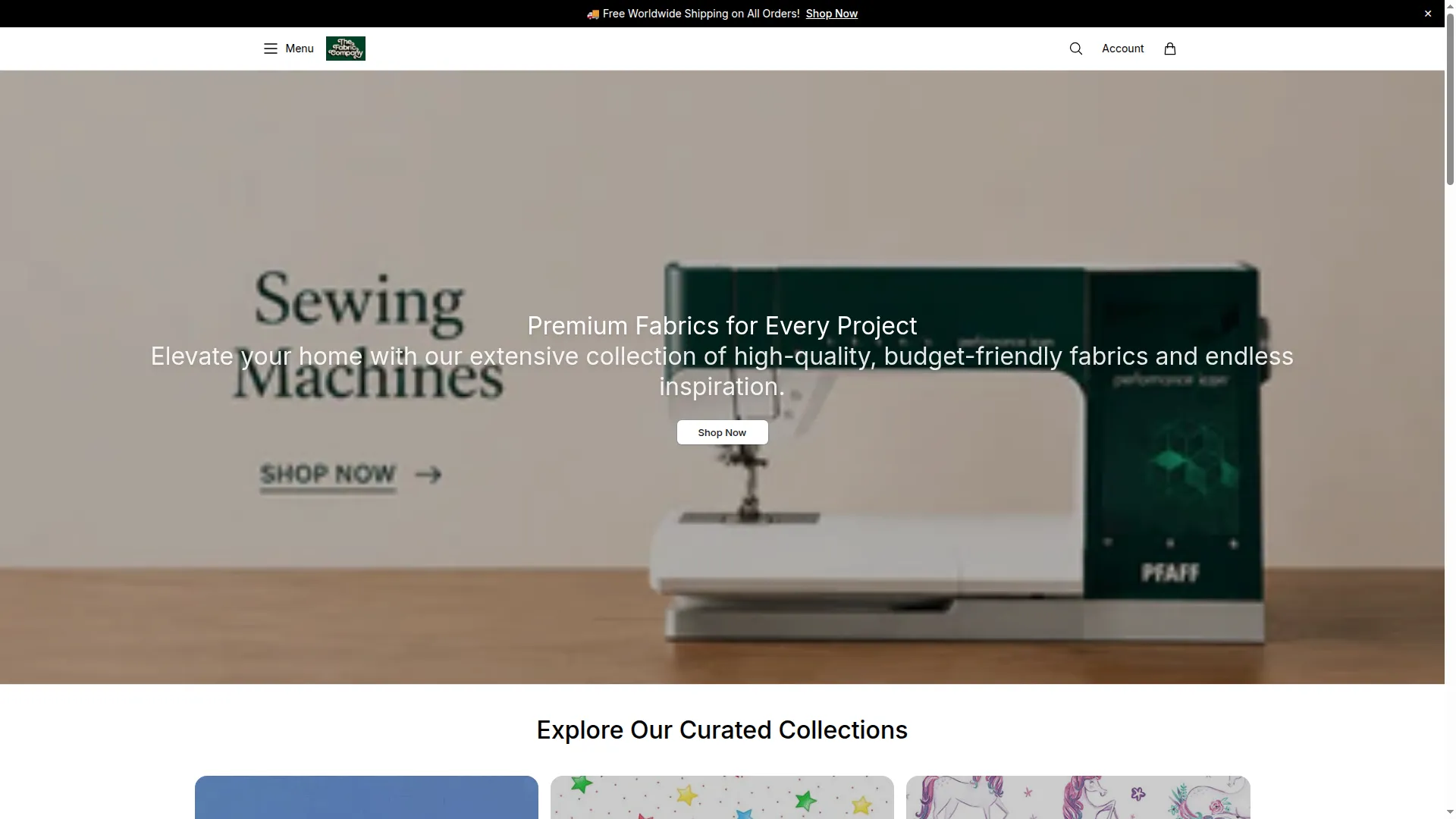Screen dimensions: 1456x819
Task: Dismiss the free shipping announcement bar
Action: coord(1428,14)
